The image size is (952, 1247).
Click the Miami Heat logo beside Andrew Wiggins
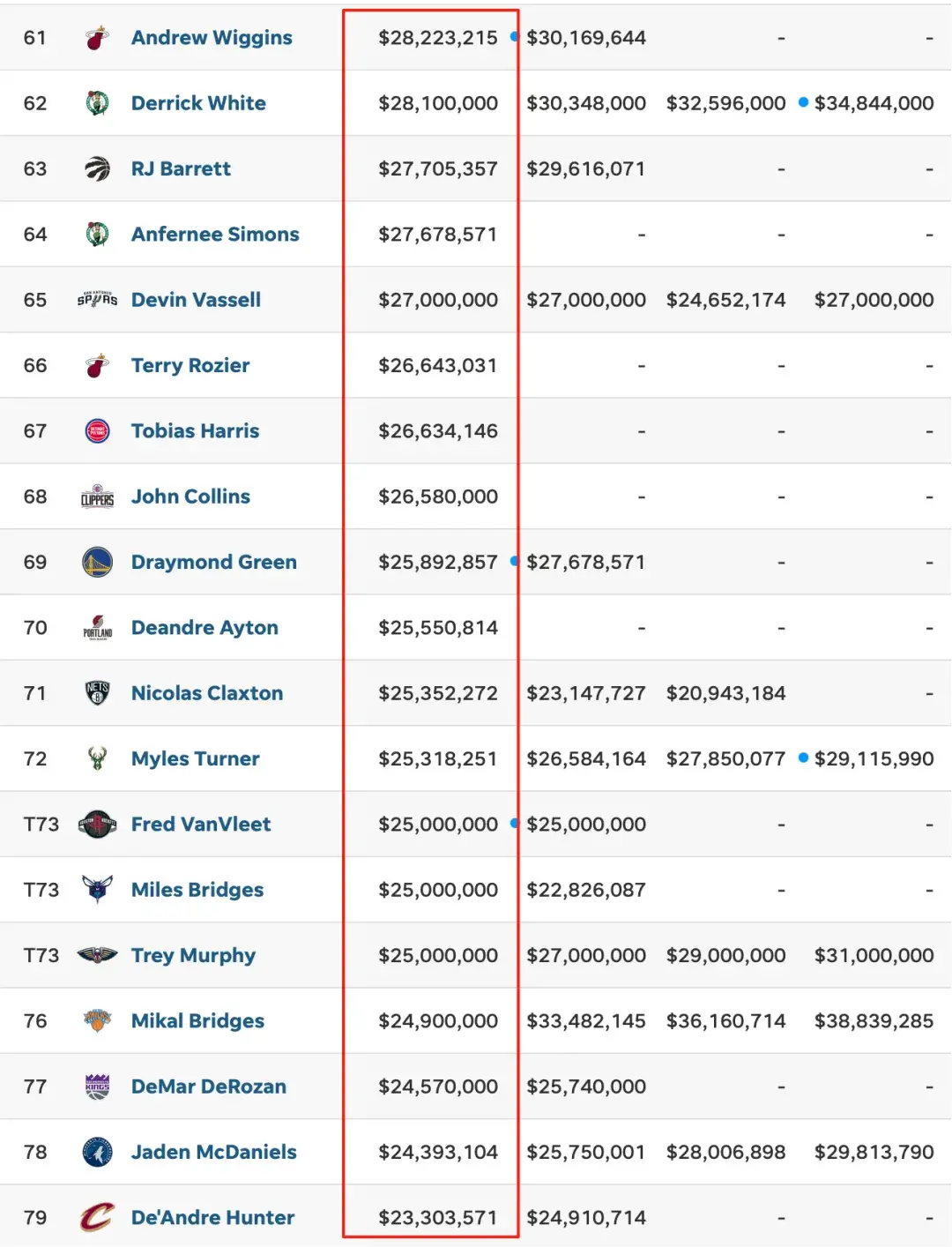[x=97, y=38]
